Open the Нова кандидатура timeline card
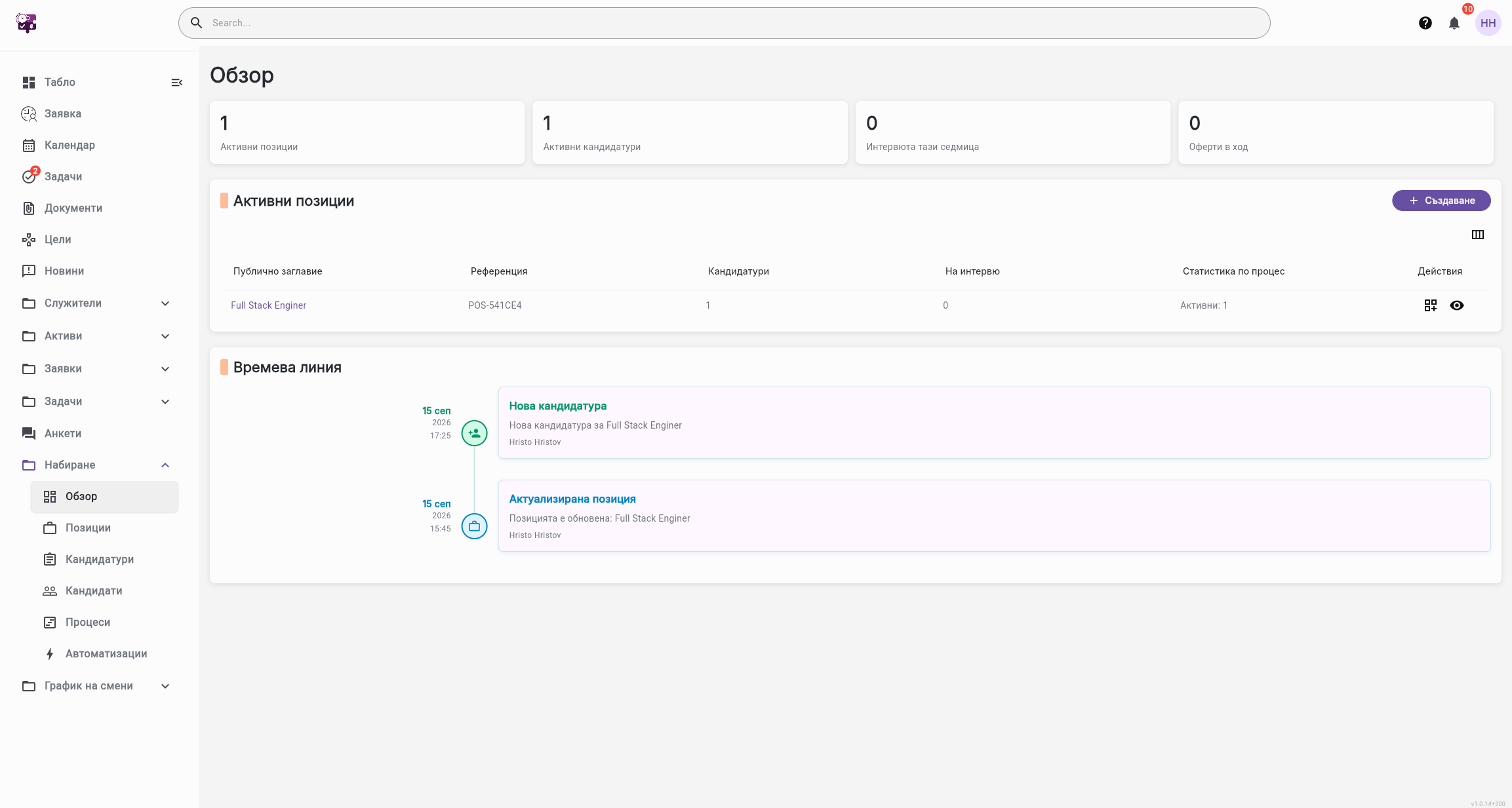 pos(994,423)
